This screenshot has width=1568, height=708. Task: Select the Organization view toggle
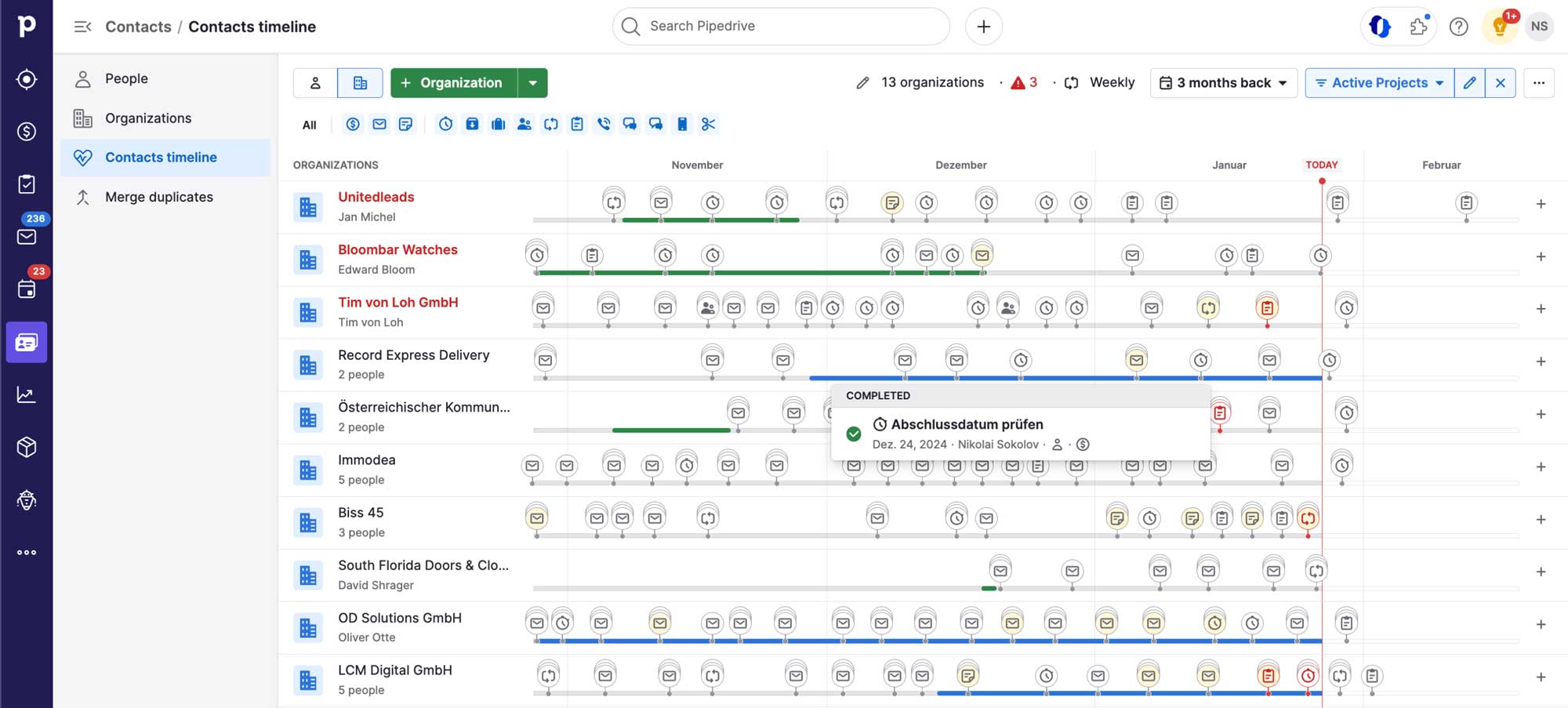click(x=360, y=82)
